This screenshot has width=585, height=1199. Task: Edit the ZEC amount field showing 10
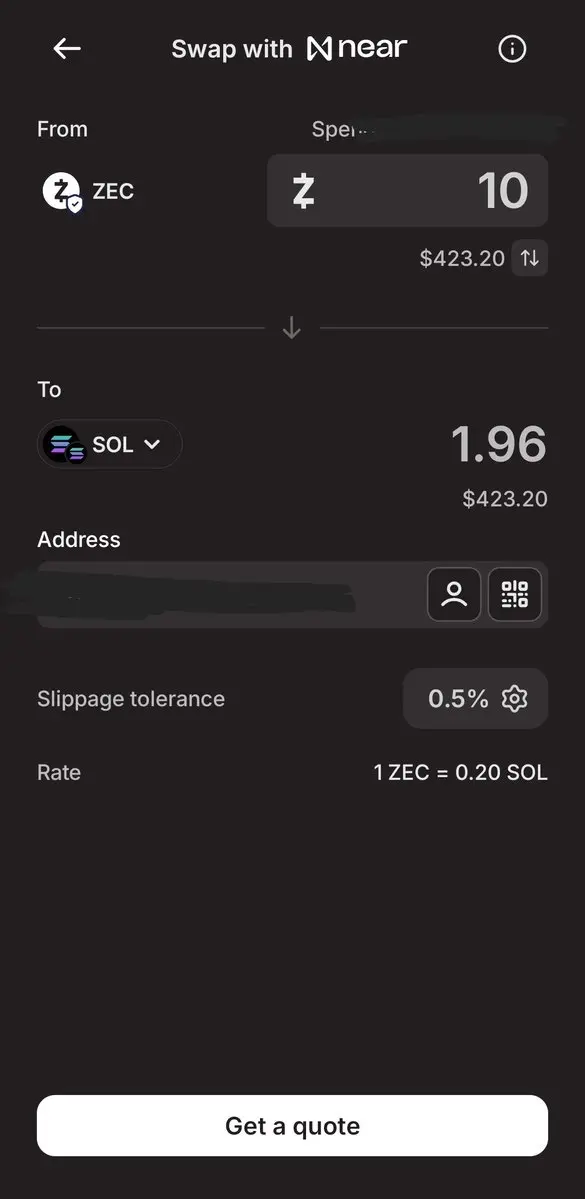coord(408,190)
